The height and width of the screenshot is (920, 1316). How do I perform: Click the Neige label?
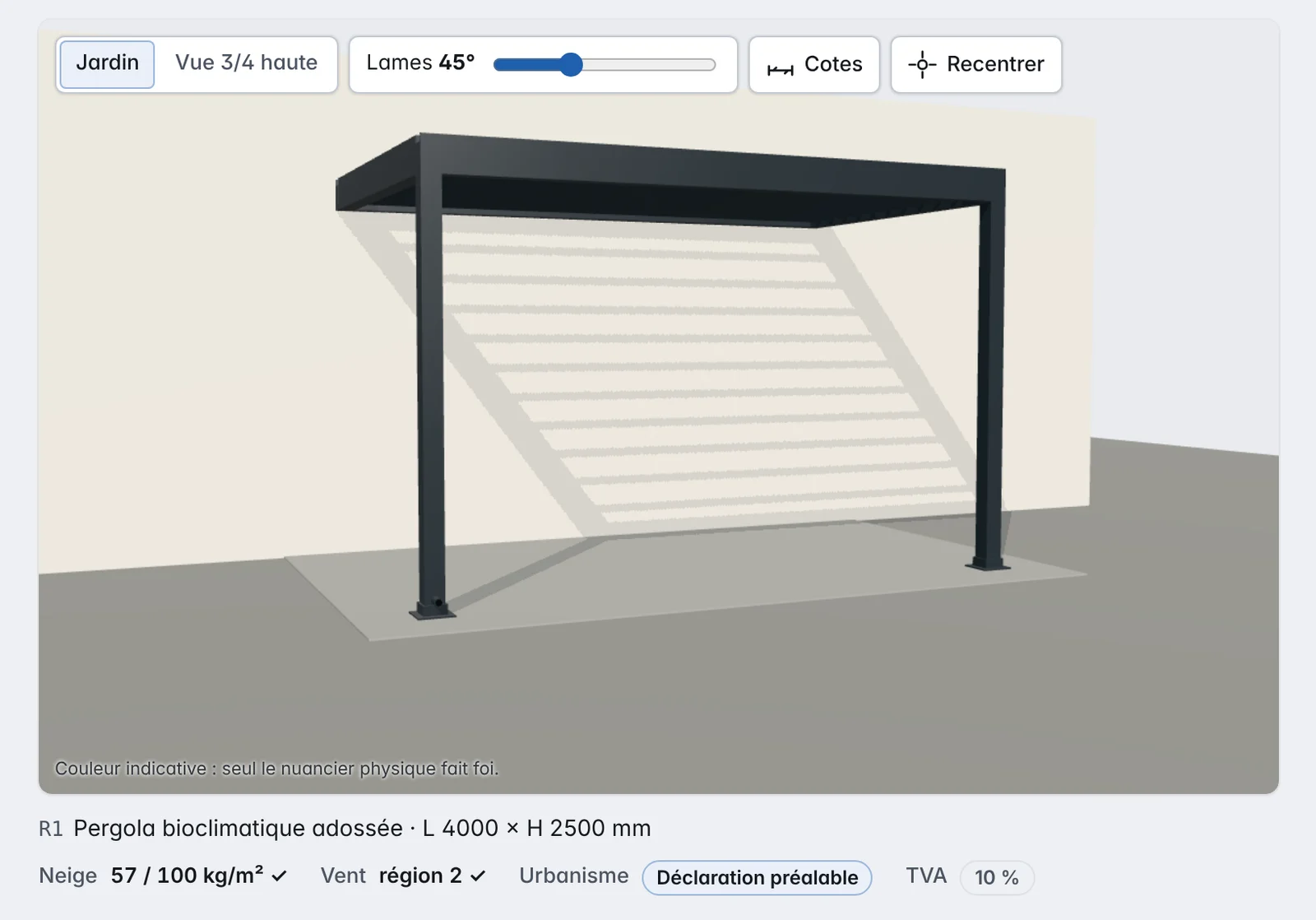pyautogui.click(x=67, y=876)
